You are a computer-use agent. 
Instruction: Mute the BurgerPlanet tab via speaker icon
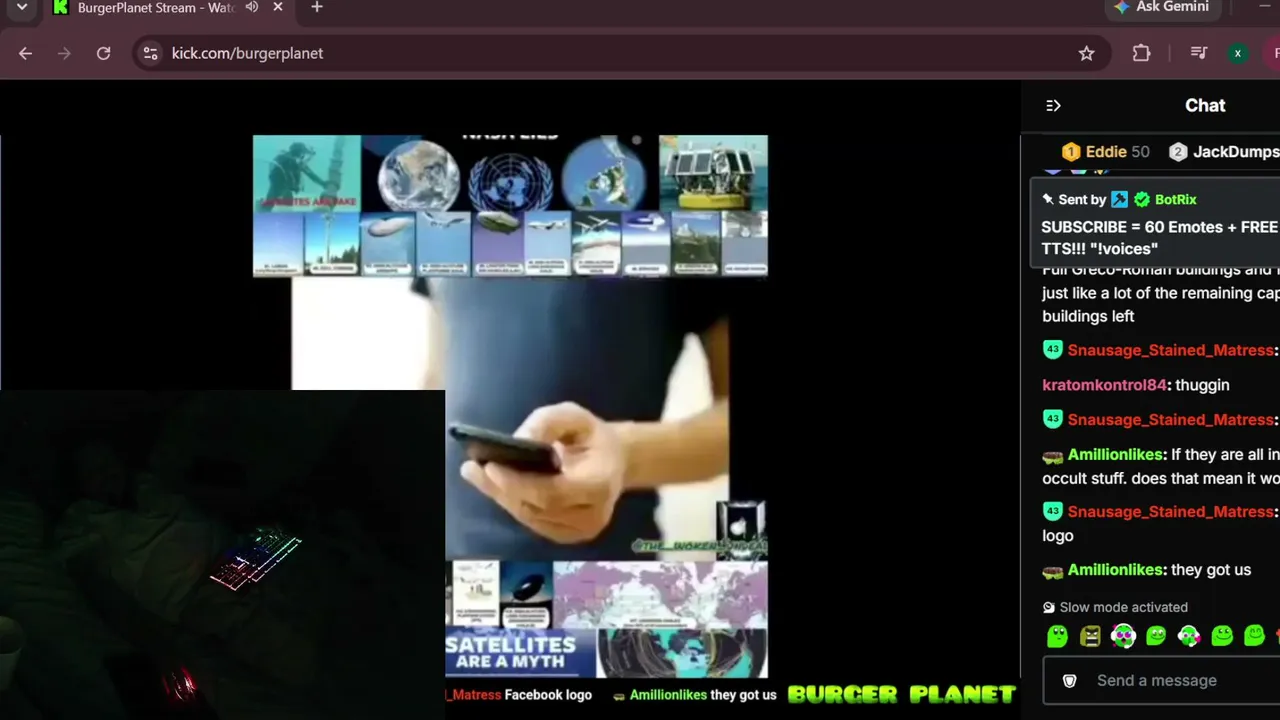(252, 7)
